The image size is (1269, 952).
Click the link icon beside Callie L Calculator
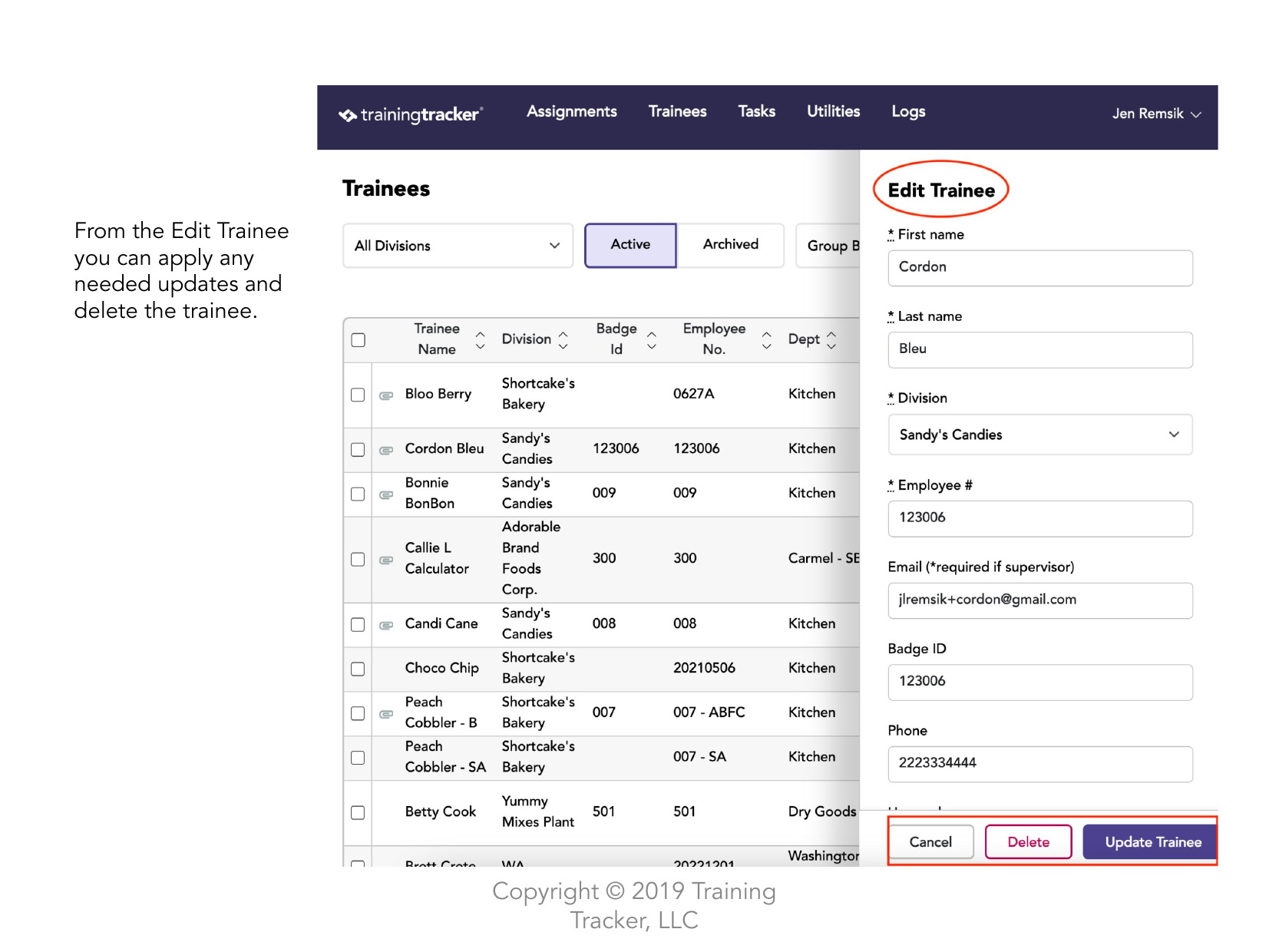(x=386, y=560)
